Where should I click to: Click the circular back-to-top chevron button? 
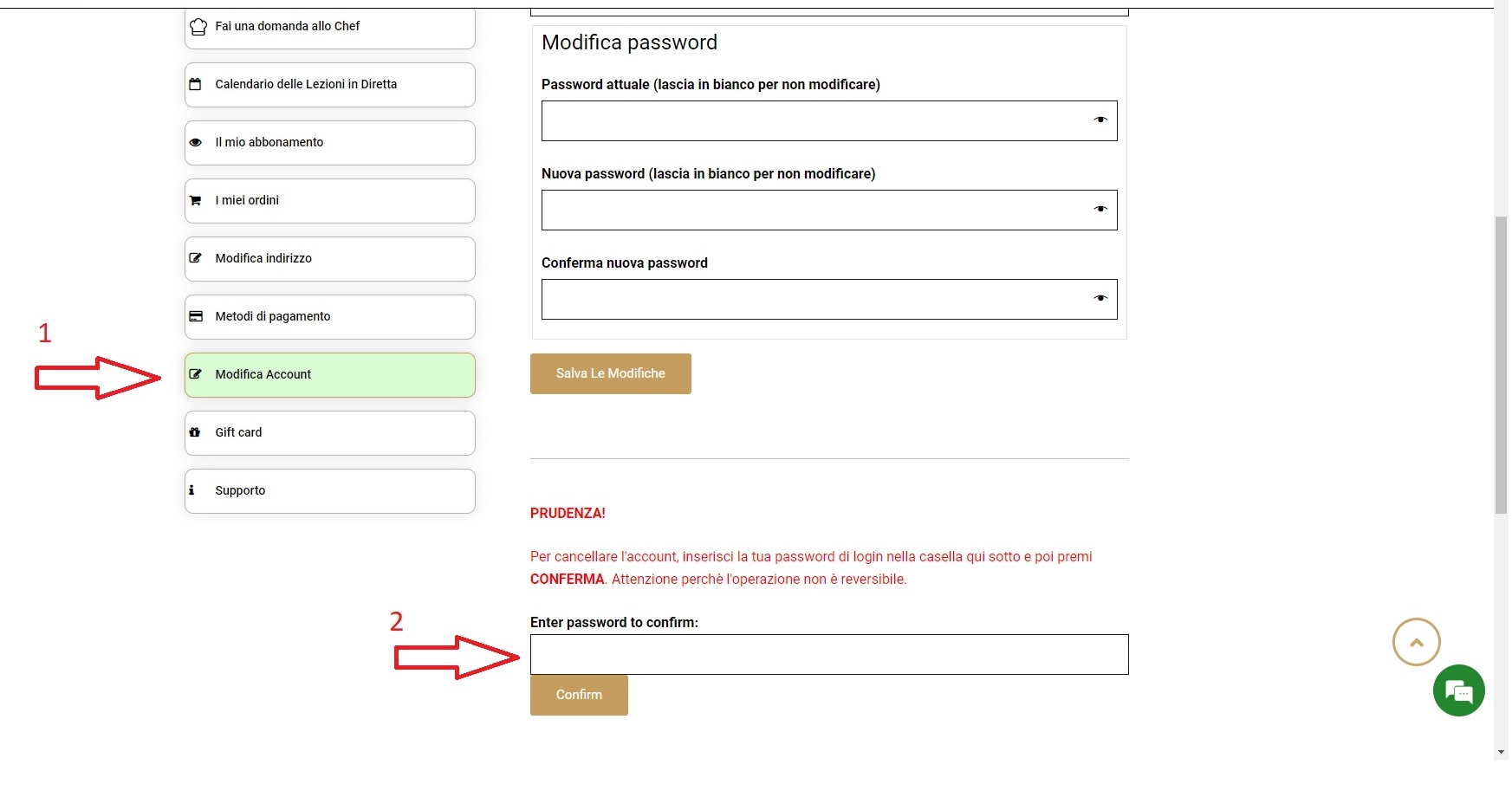[1417, 642]
